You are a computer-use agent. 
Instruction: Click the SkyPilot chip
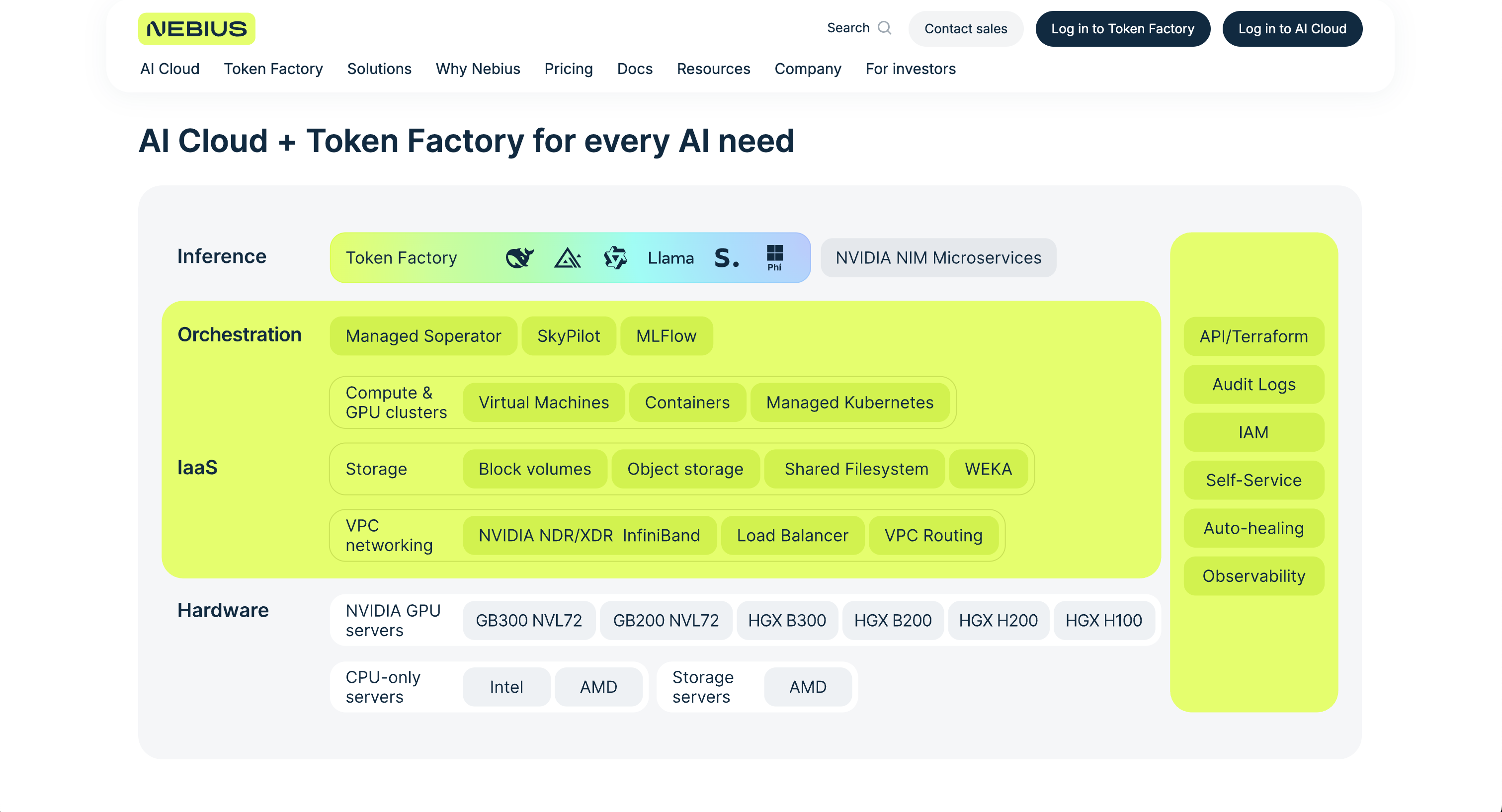[569, 336]
